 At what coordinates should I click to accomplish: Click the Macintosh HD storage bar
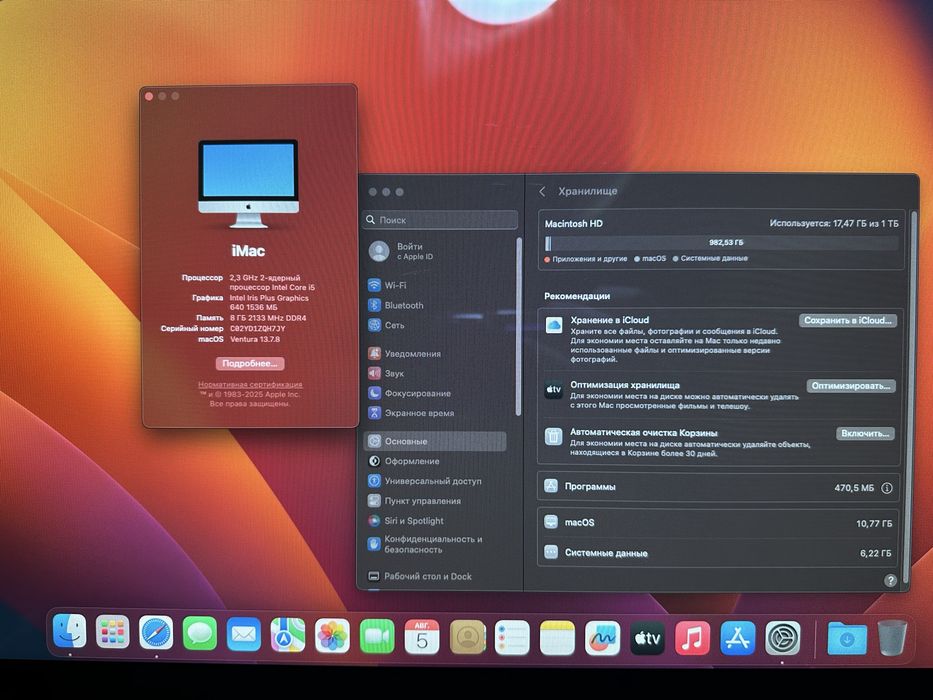(x=721, y=243)
